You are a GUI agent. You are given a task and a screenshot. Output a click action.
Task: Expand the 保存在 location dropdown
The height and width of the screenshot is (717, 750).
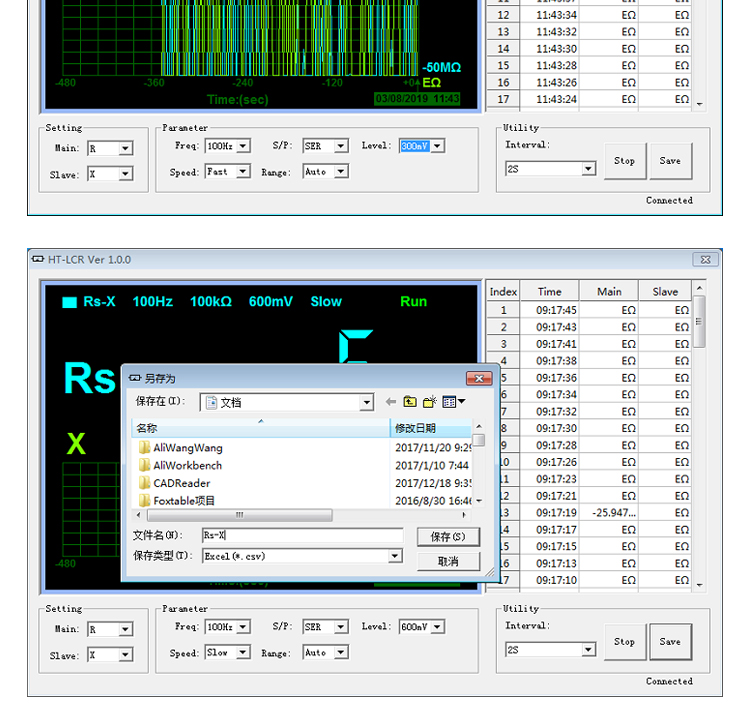pos(367,402)
